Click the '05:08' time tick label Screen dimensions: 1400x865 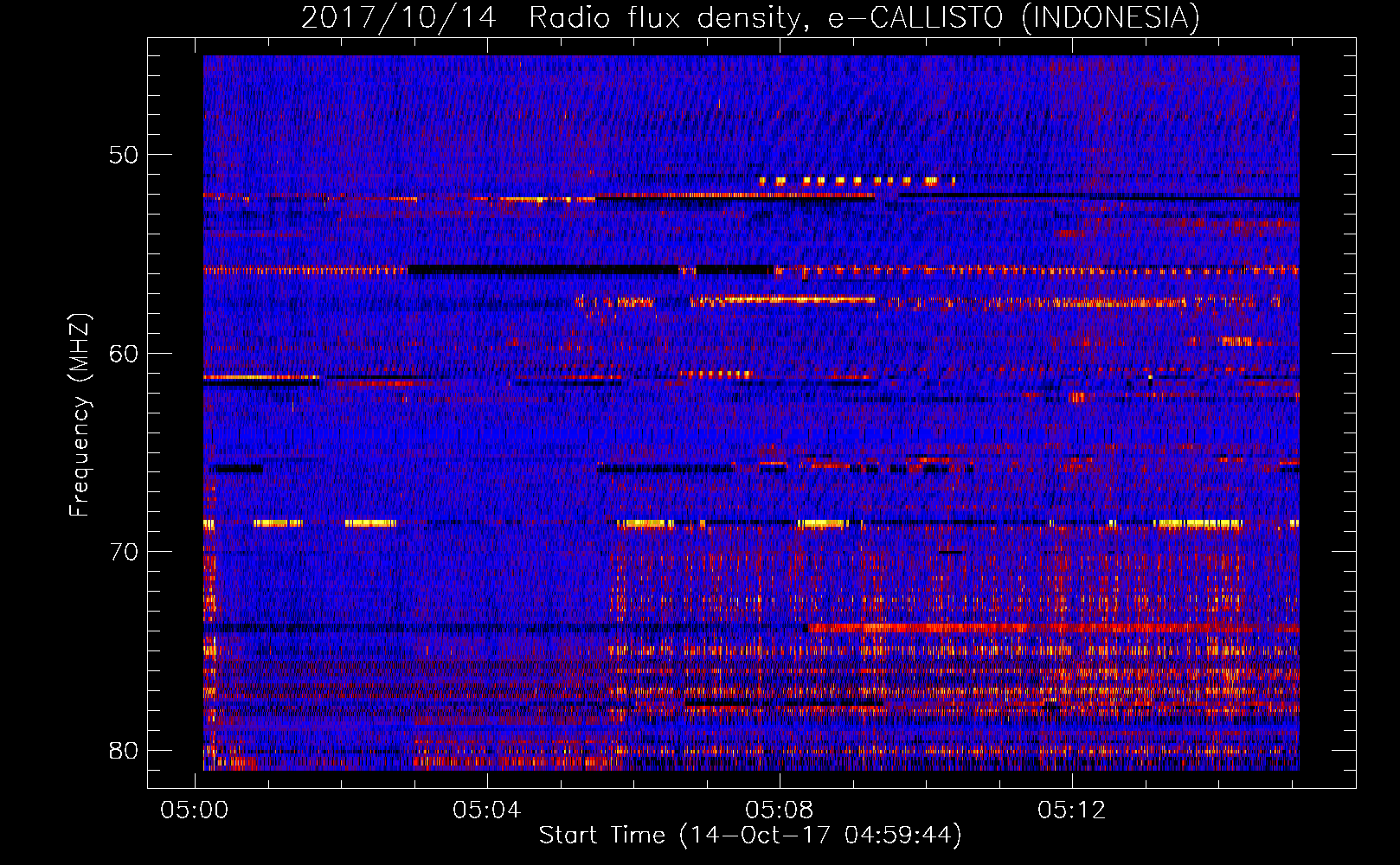(780, 810)
